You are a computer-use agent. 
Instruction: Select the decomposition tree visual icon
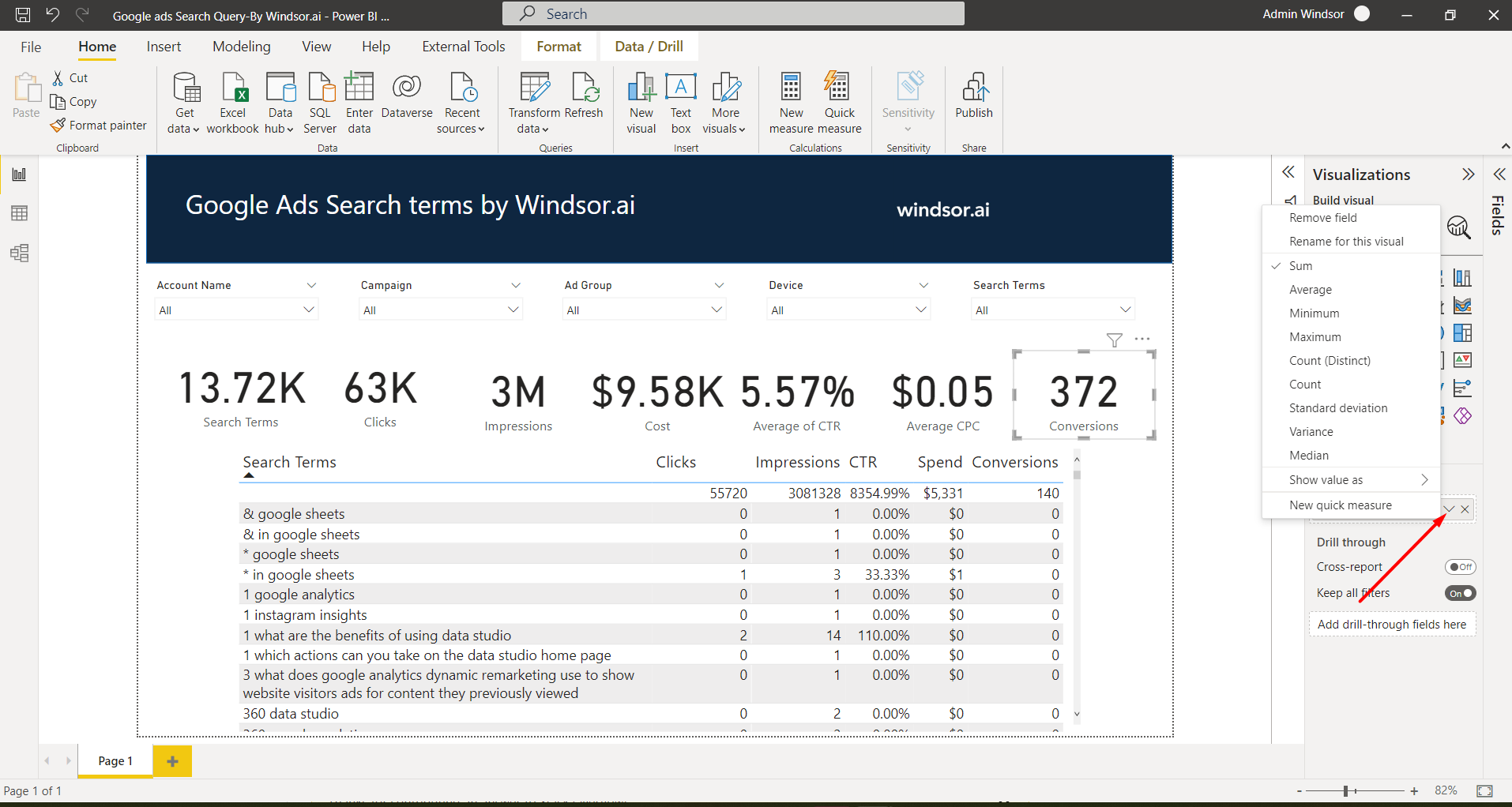click(x=1463, y=388)
